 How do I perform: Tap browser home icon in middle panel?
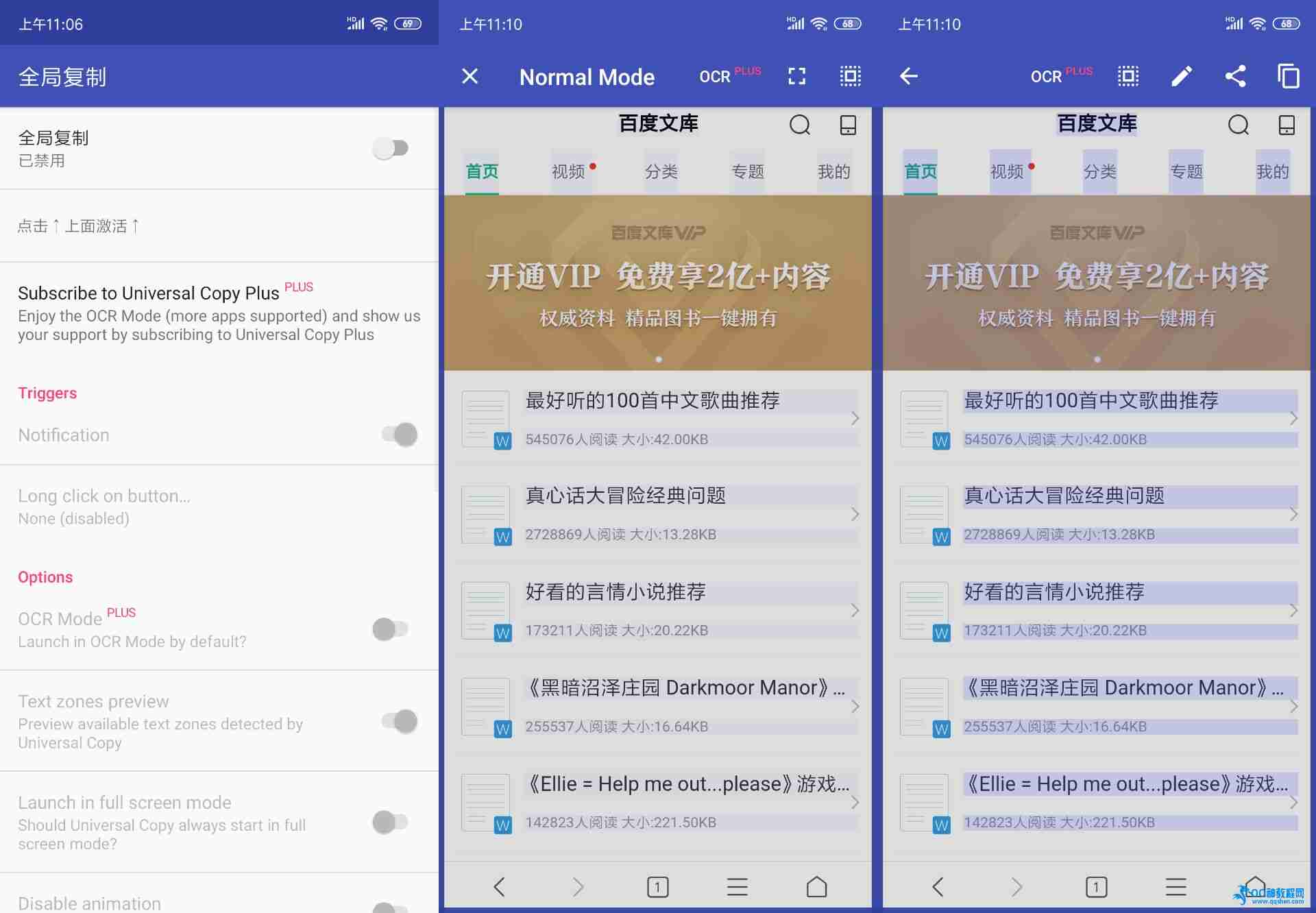tap(817, 887)
